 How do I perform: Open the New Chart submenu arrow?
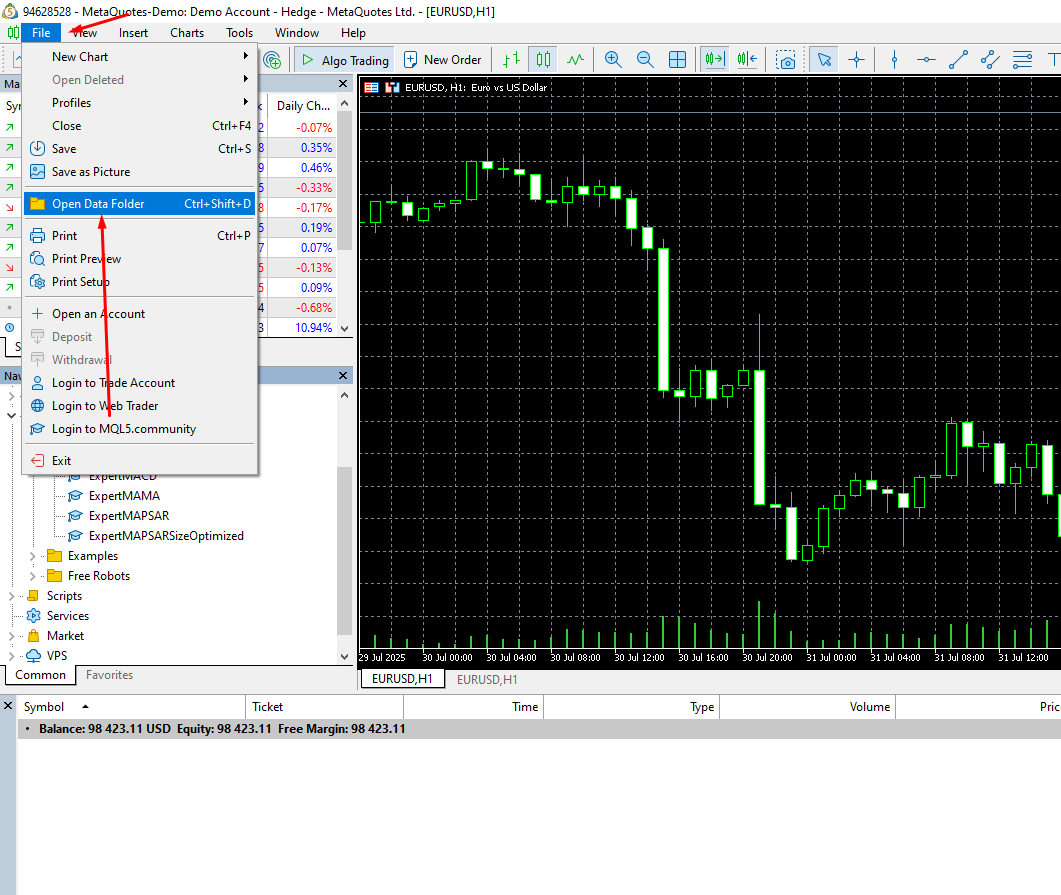click(245, 57)
